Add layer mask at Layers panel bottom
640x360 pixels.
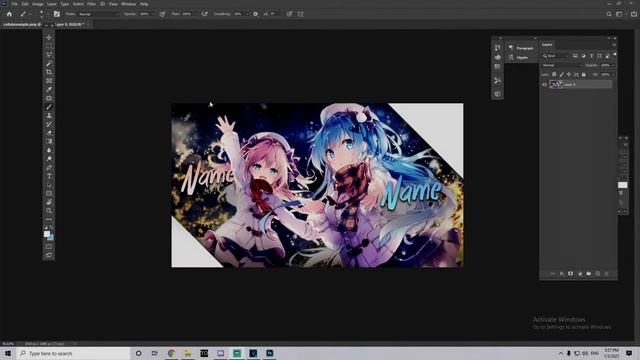coord(571,273)
